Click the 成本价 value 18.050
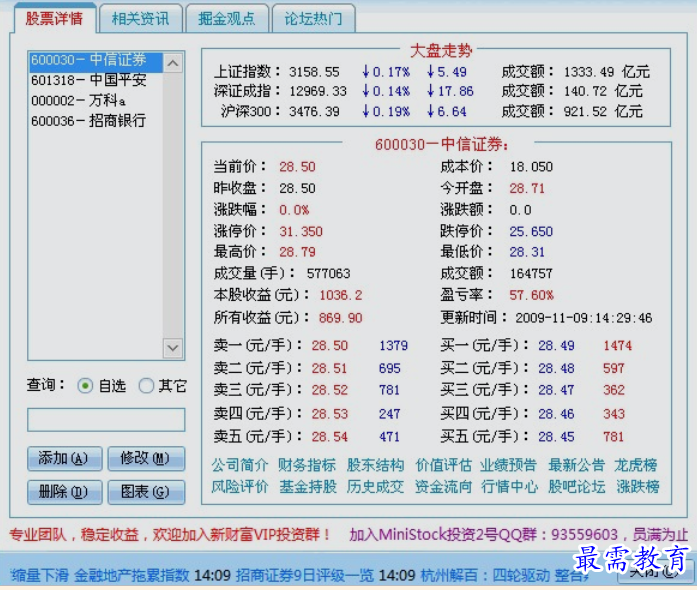The height and width of the screenshot is (590, 697). [531, 167]
